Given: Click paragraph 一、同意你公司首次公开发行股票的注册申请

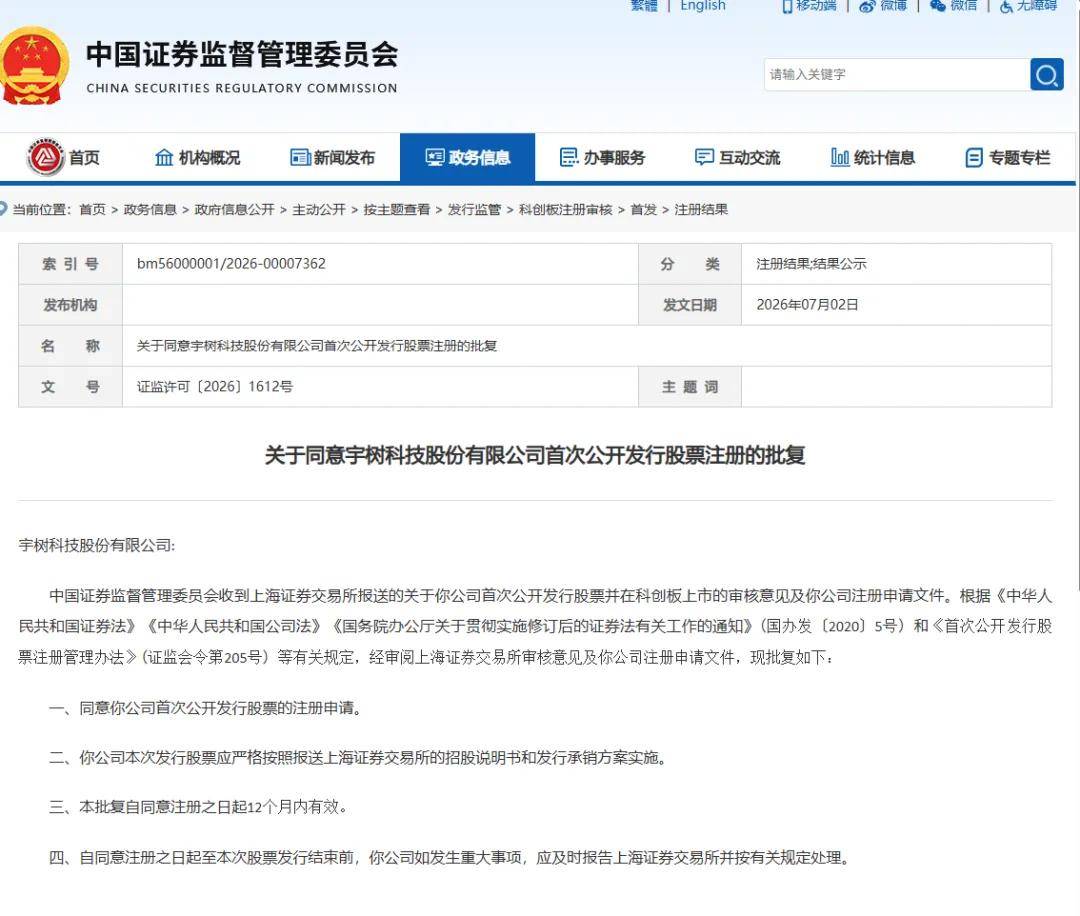Looking at the screenshot, I should (x=205, y=708).
